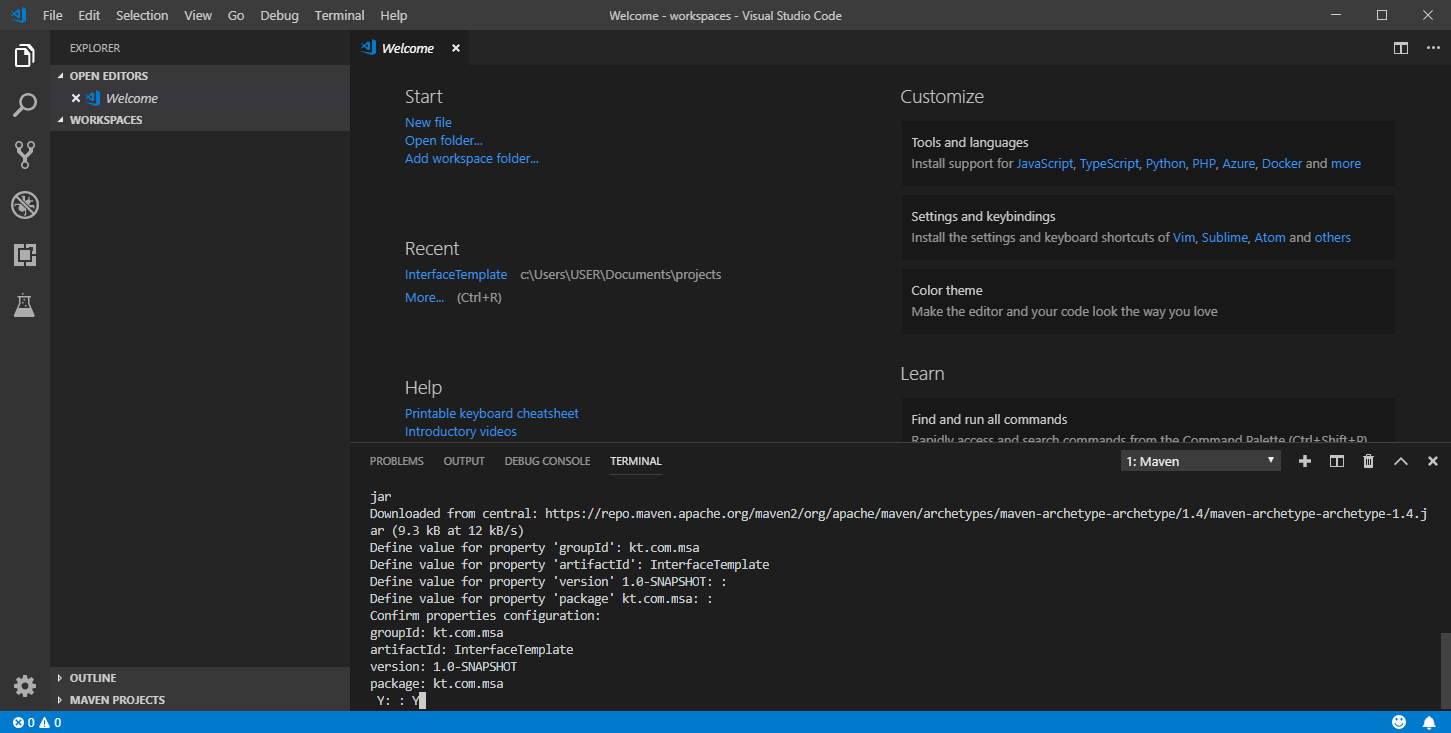Expand the Outline section

click(x=200, y=678)
